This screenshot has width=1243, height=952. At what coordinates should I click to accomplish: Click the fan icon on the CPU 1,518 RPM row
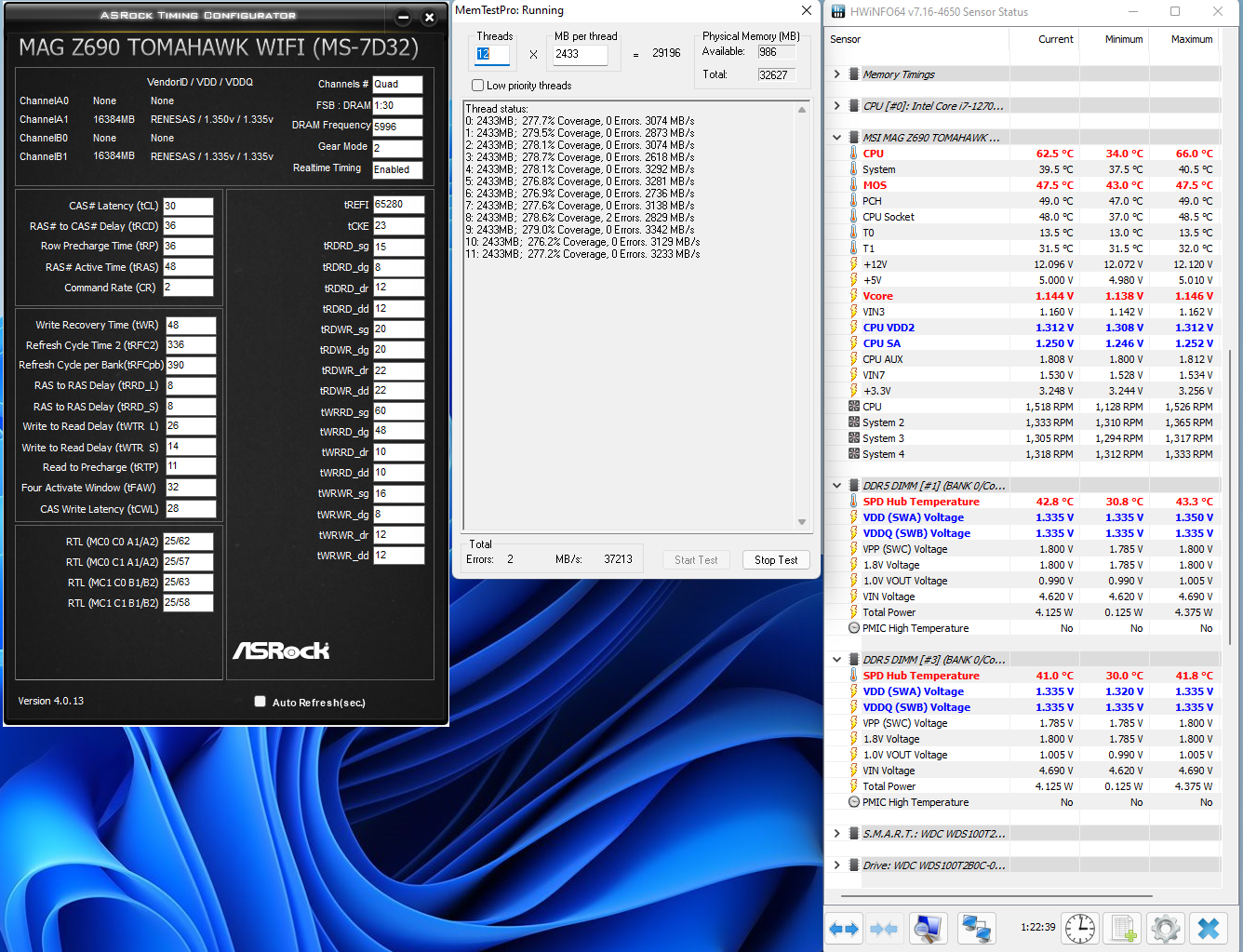pos(853,407)
